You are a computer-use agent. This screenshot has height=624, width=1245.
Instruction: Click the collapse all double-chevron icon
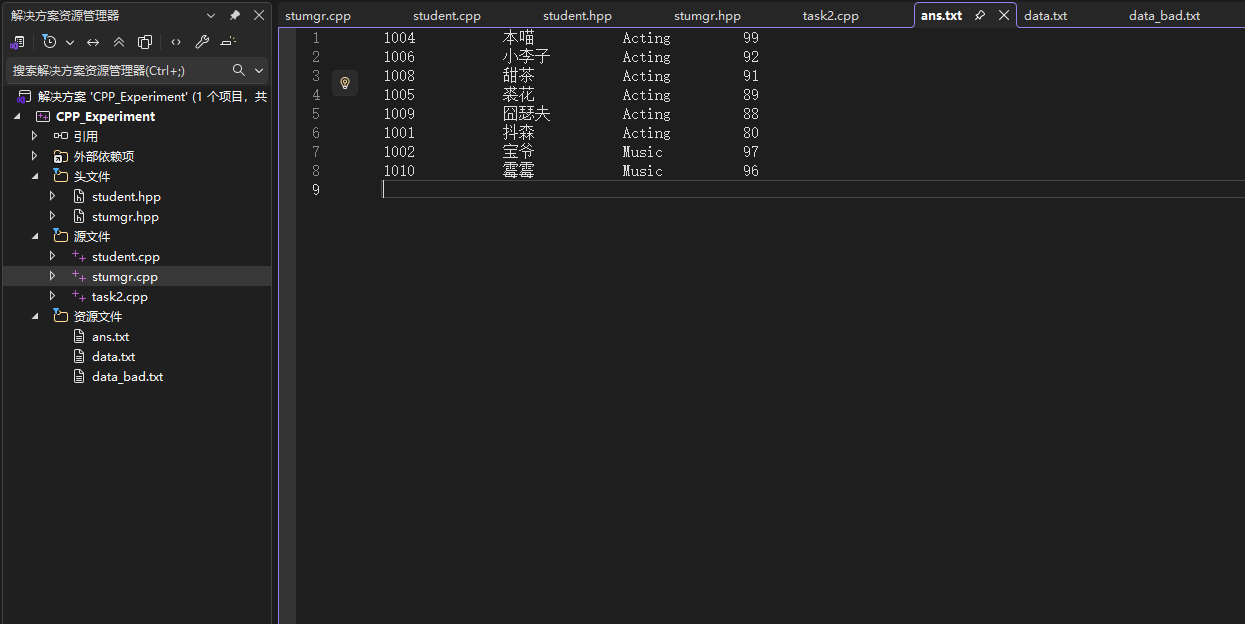[x=119, y=42]
